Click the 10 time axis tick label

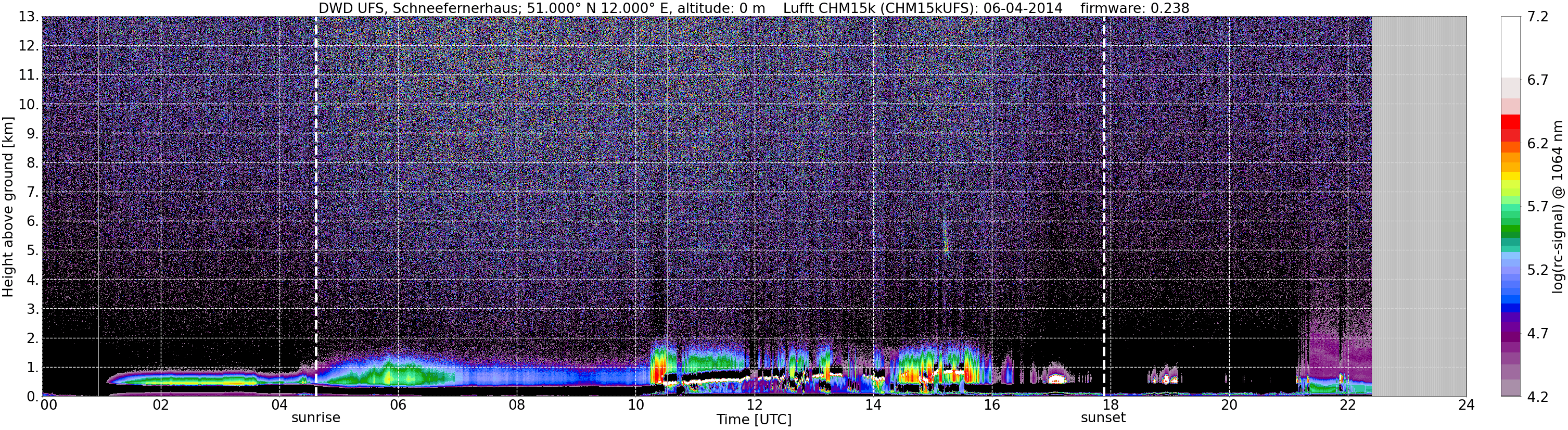click(x=635, y=405)
